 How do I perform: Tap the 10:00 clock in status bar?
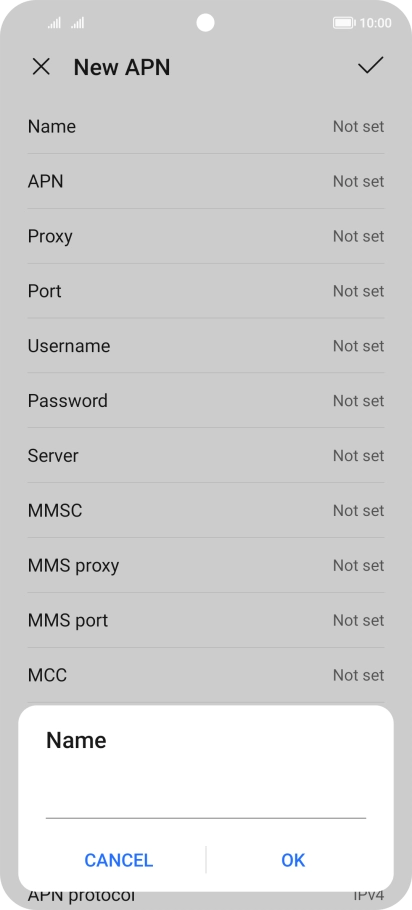[x=375, y=23]
